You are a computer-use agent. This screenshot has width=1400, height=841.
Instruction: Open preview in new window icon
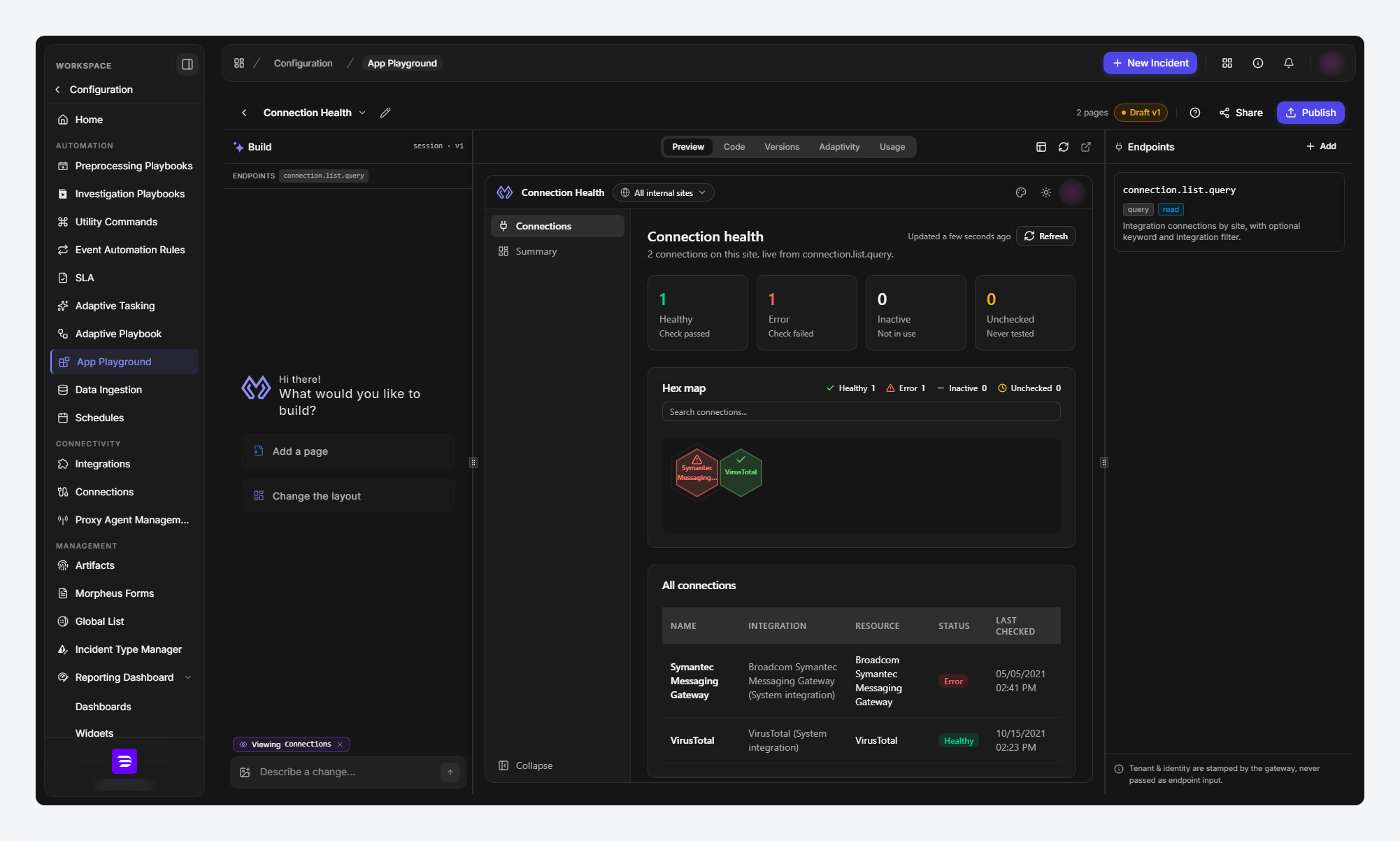click(1086, 147)
